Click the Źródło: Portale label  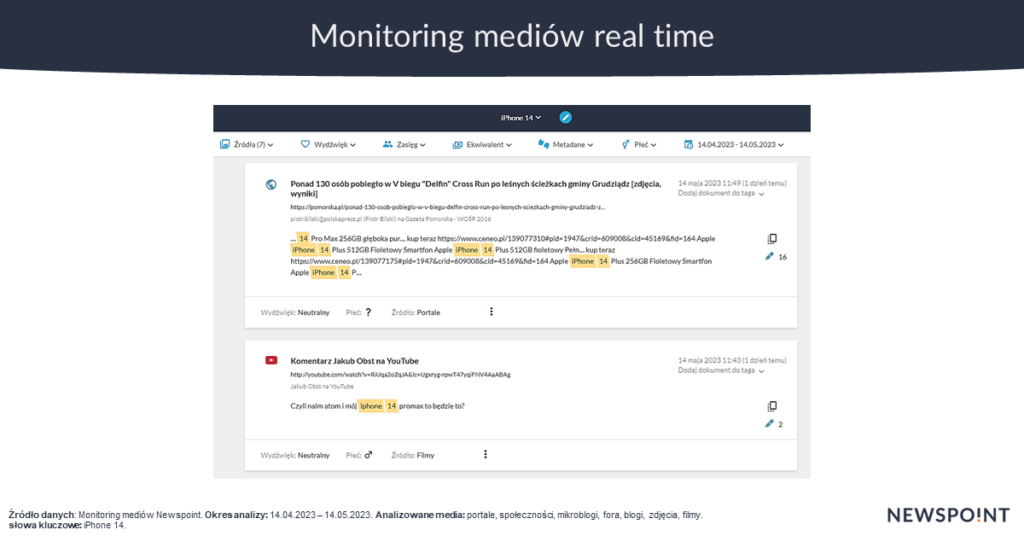click(416, 313)
